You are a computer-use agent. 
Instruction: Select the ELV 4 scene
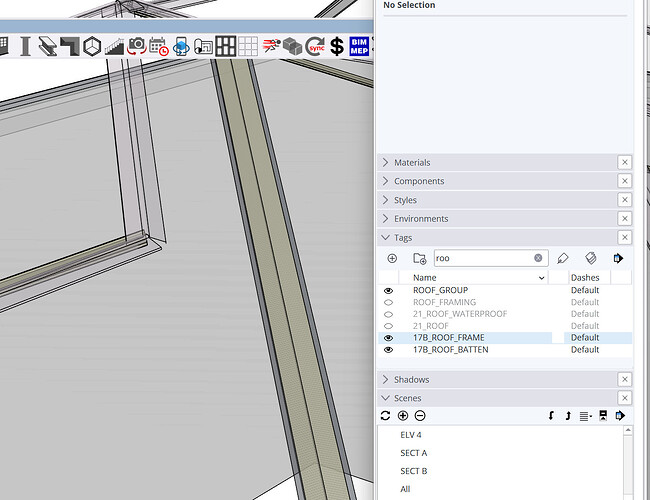coord(412,435)
